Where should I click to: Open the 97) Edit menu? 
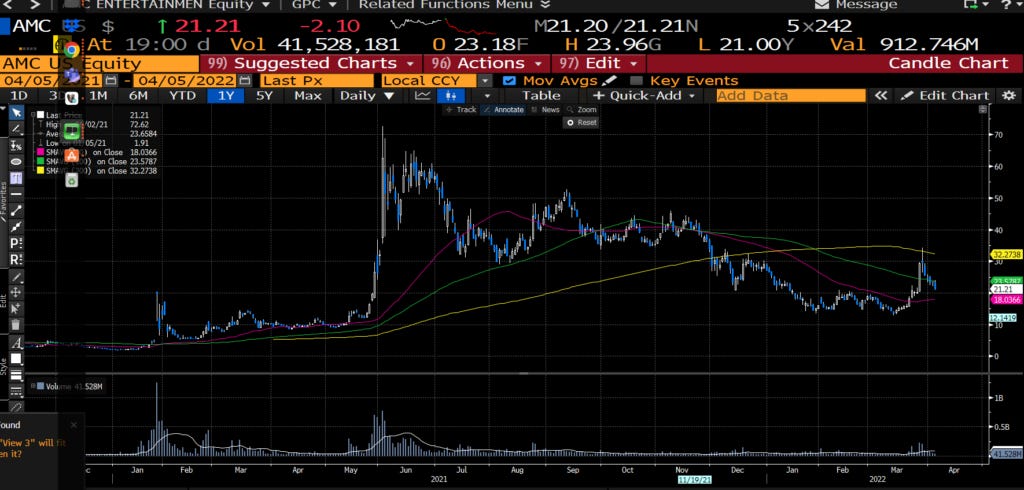click(x=598, y=63)
